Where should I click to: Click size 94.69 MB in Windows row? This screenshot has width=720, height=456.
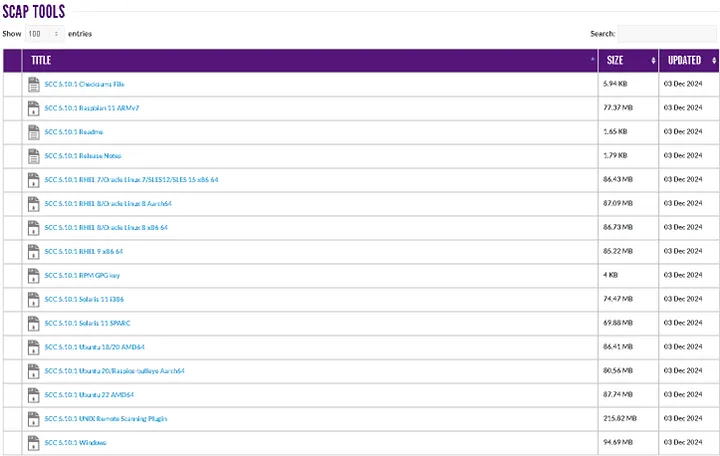click(x=618, y=442)
